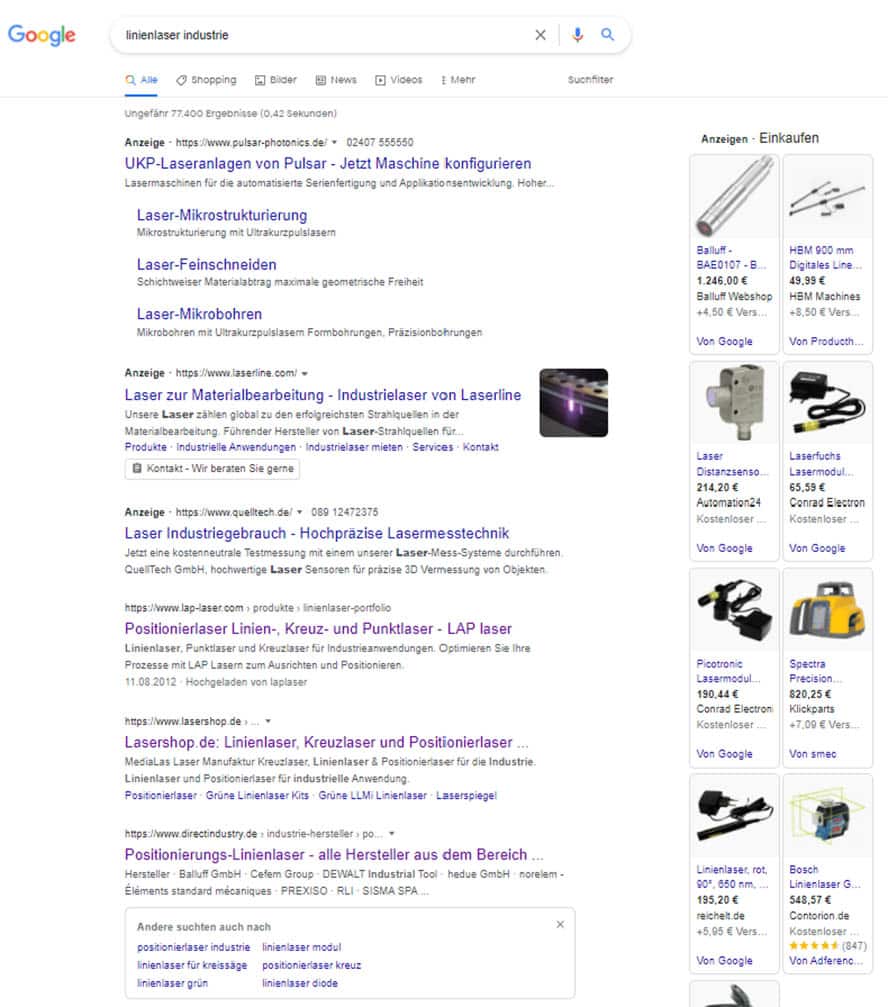Click the HBM 900 mm Digitales product image
The image size is (888, 1007).
(828, 197)
